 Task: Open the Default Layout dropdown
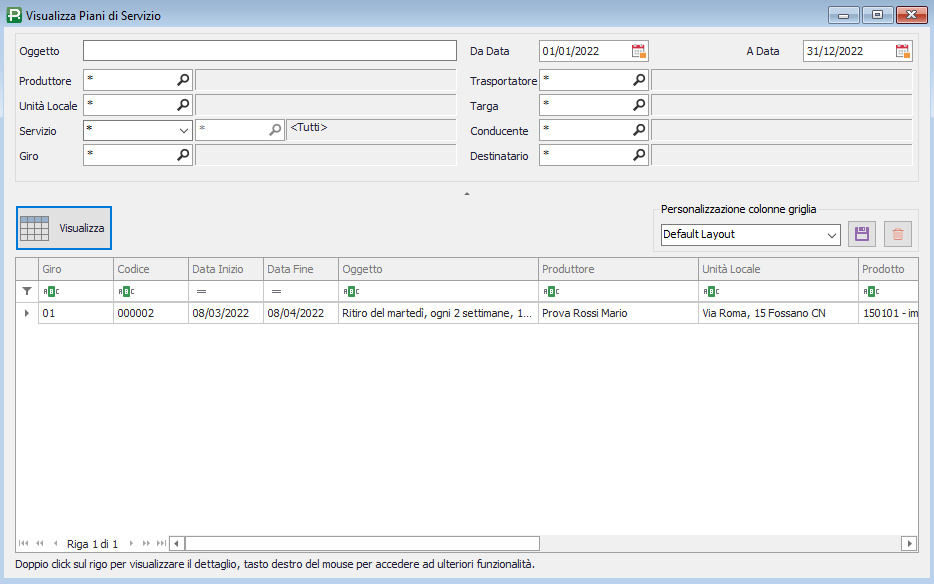832,234
